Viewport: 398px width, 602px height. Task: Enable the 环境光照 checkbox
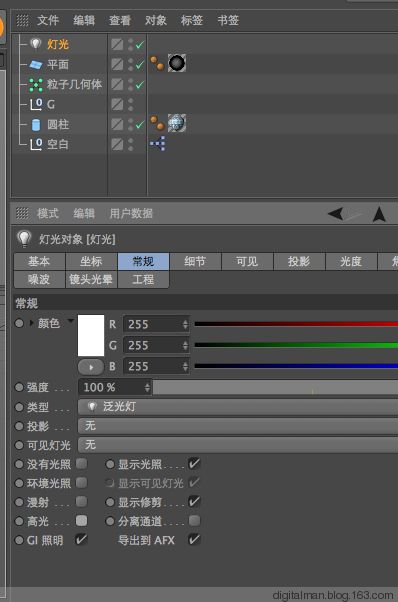coord(81,483)
